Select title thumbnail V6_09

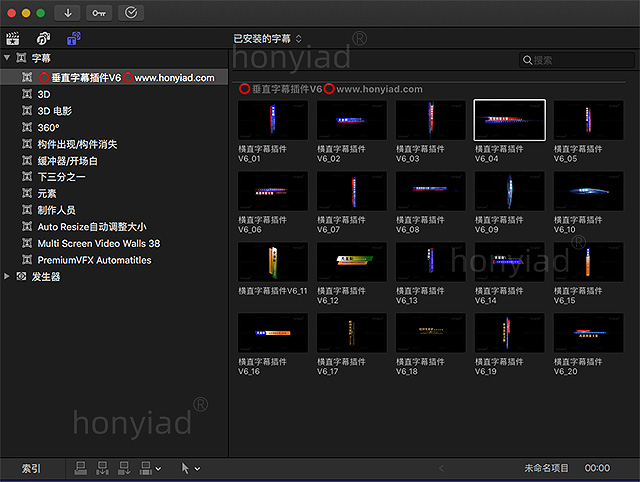pos(509,191)
